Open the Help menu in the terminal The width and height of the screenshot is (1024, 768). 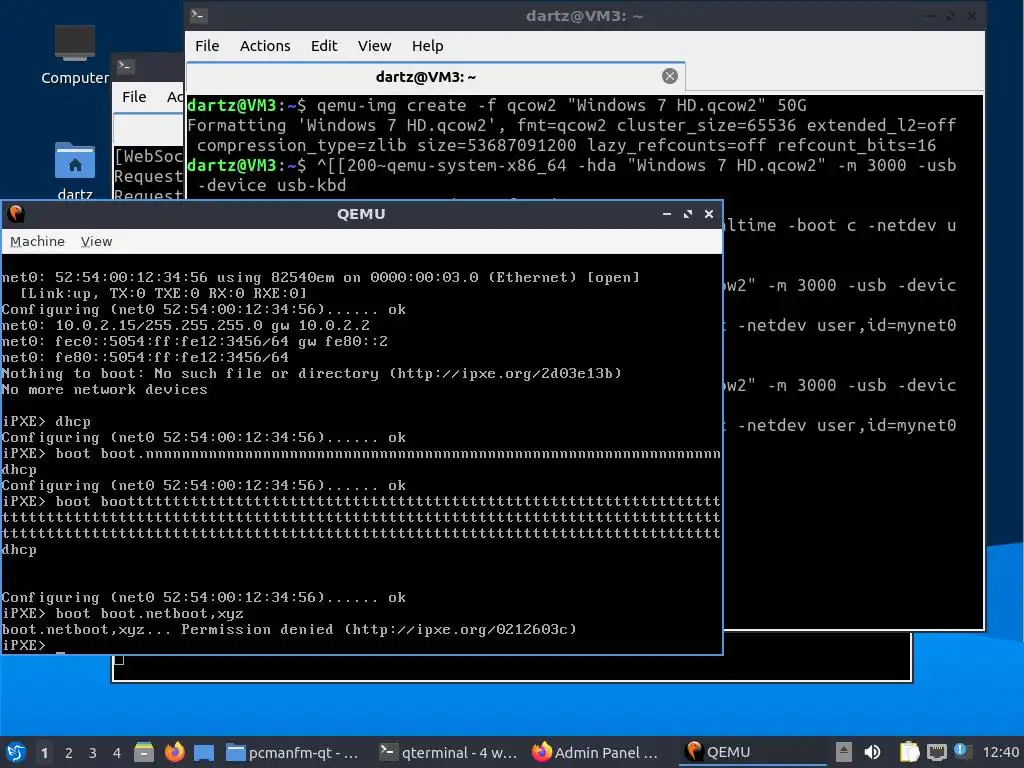(x=427, y=46)
